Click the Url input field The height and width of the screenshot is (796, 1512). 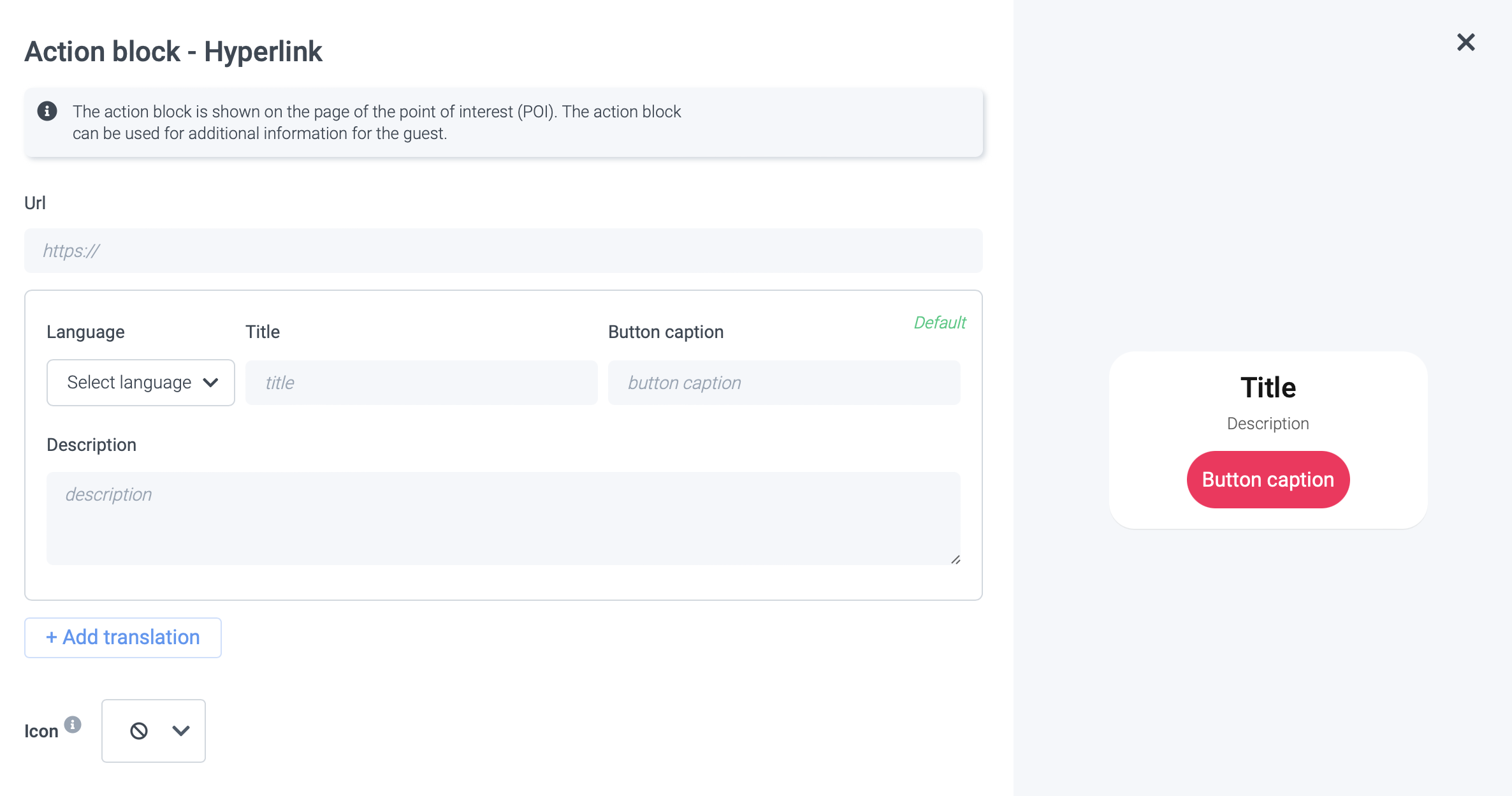click(x=504, y=251)
